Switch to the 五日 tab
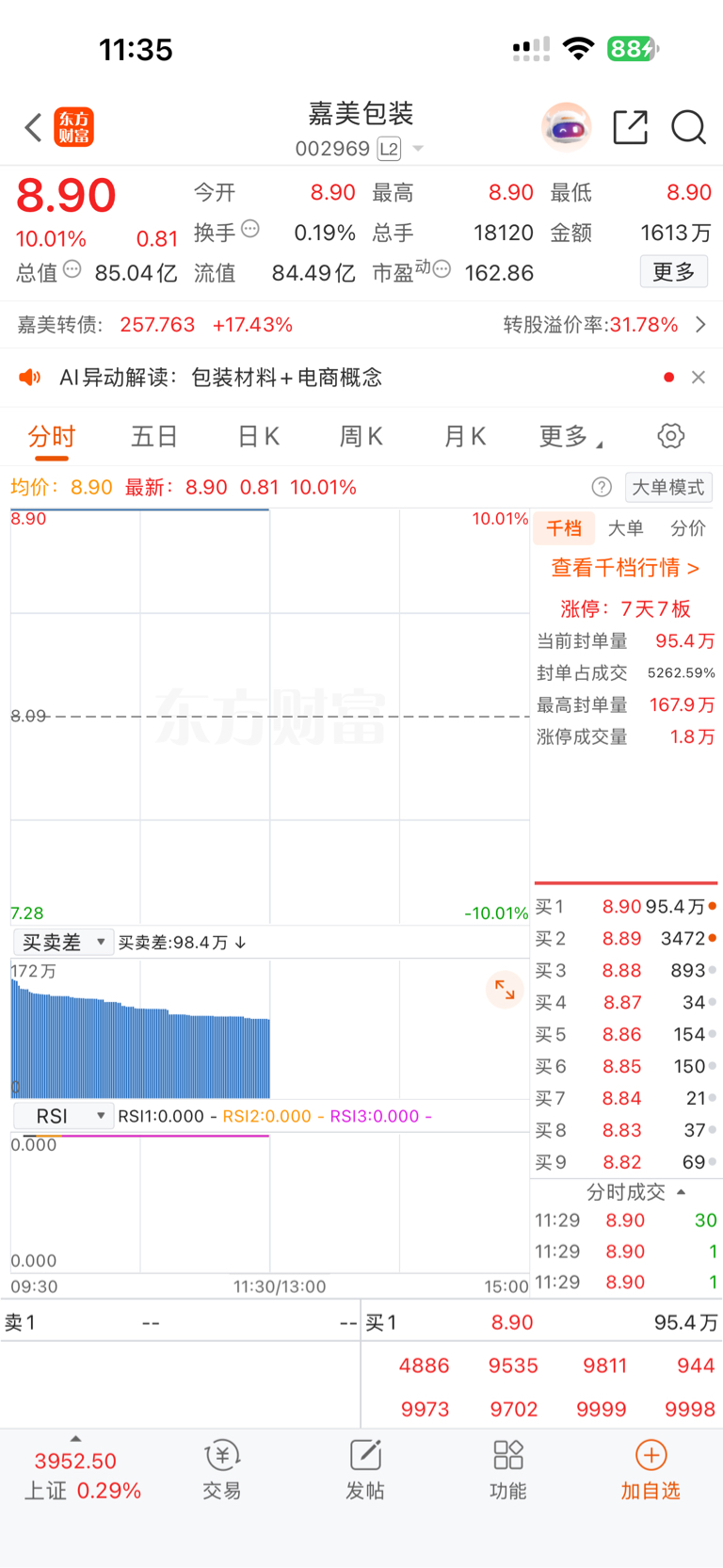This screenshot has height=1568, width=723. pos(154,437)
